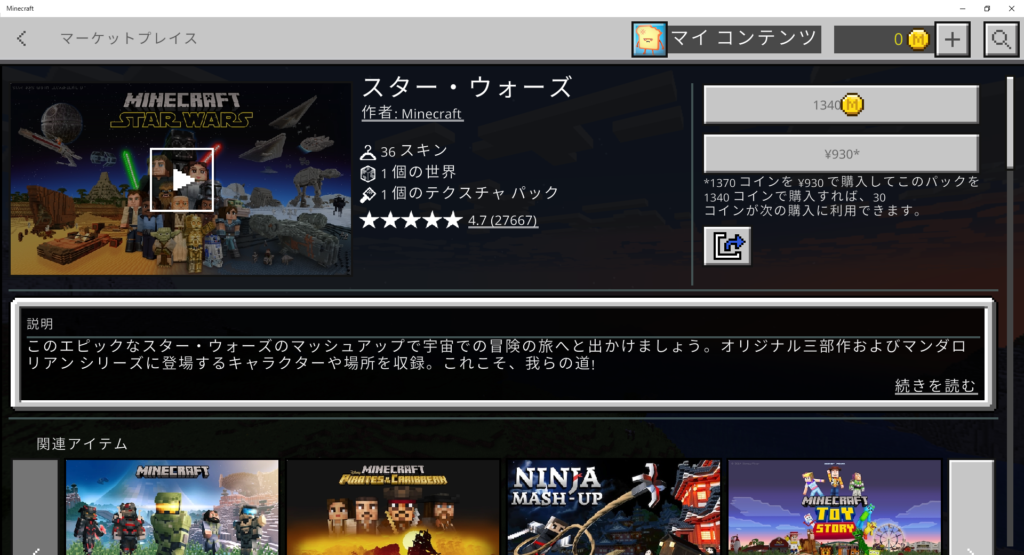Click the world cube icon
This screenshot has width=1024, height=555.
coord(368,173)
